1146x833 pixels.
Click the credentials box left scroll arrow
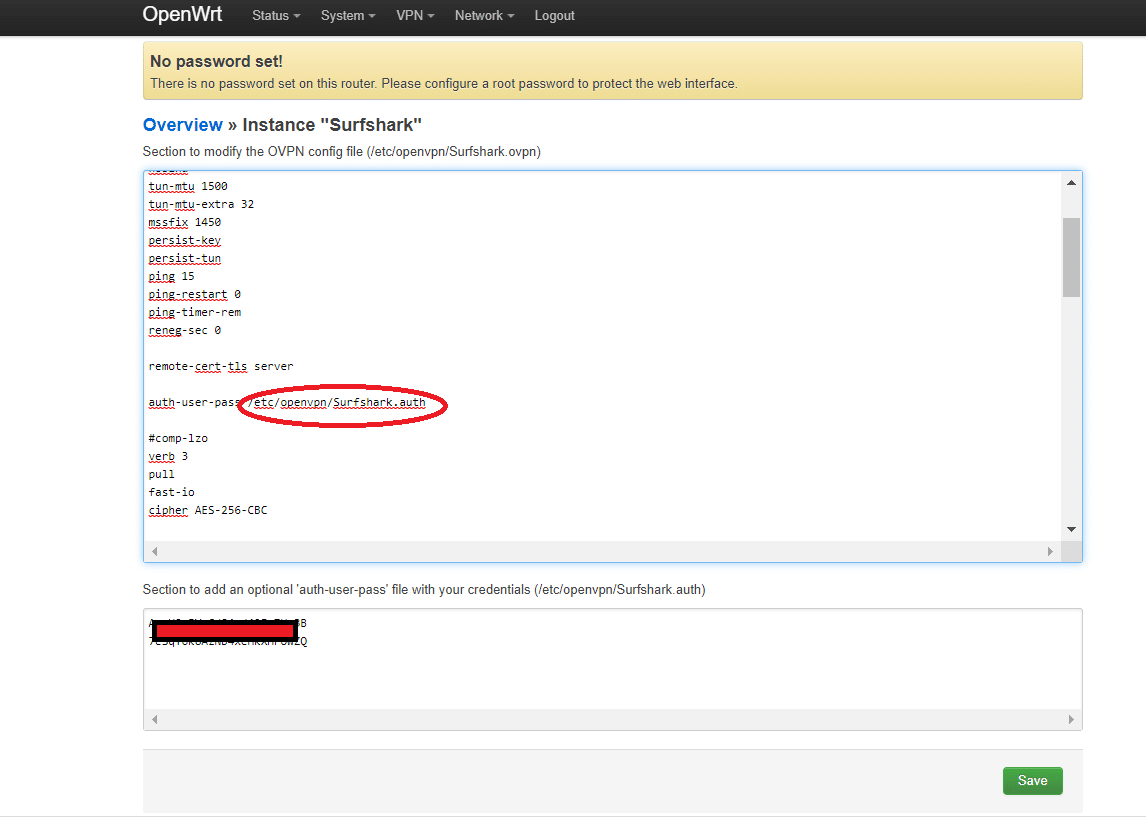(155, 719)
